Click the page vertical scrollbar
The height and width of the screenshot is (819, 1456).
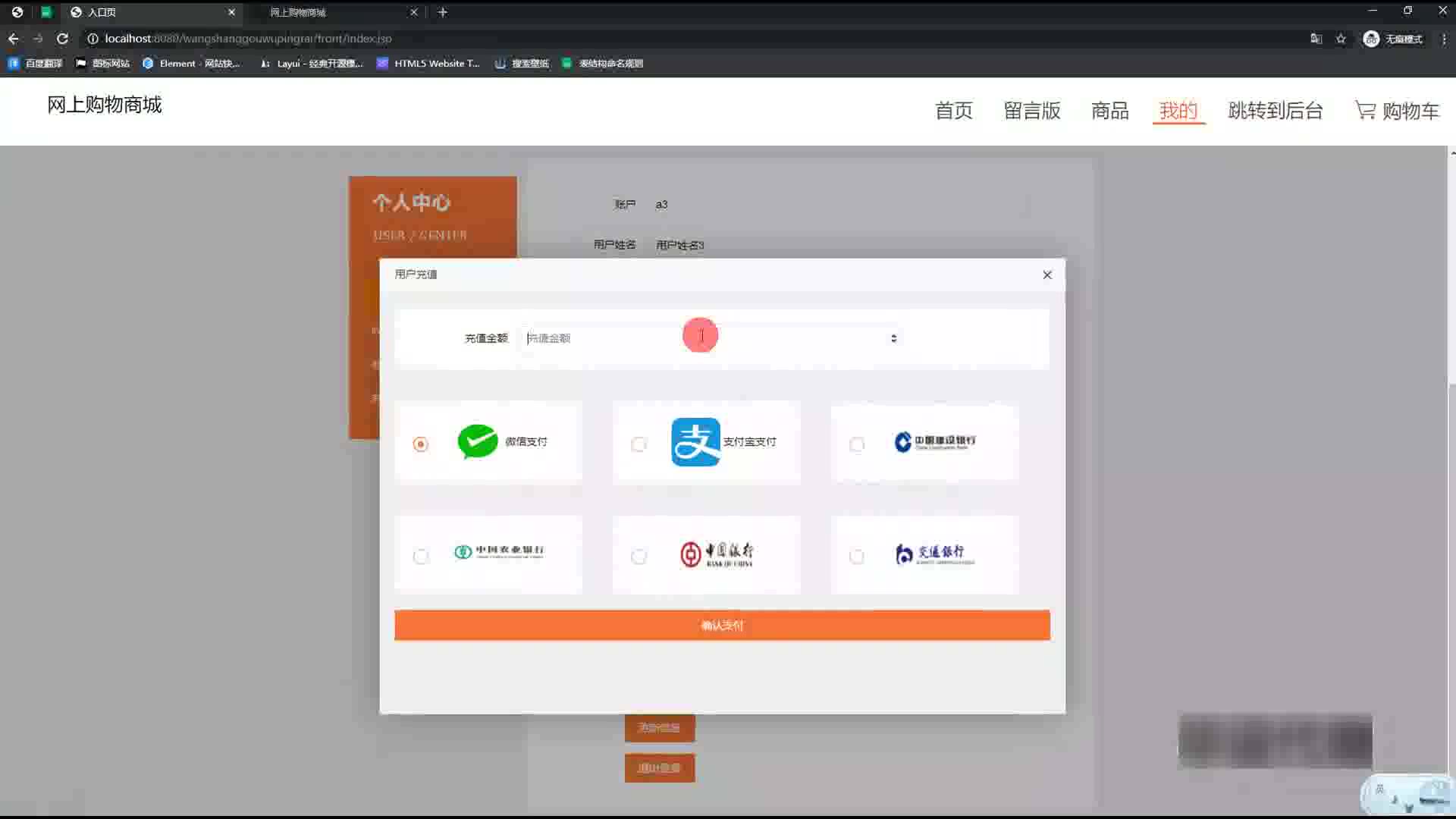pyautogui.click(x=1451, y=482)
